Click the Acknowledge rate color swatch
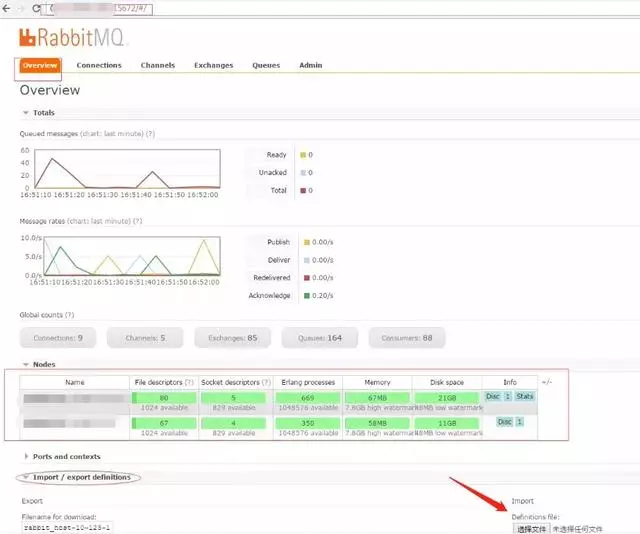 click(307, 296)
